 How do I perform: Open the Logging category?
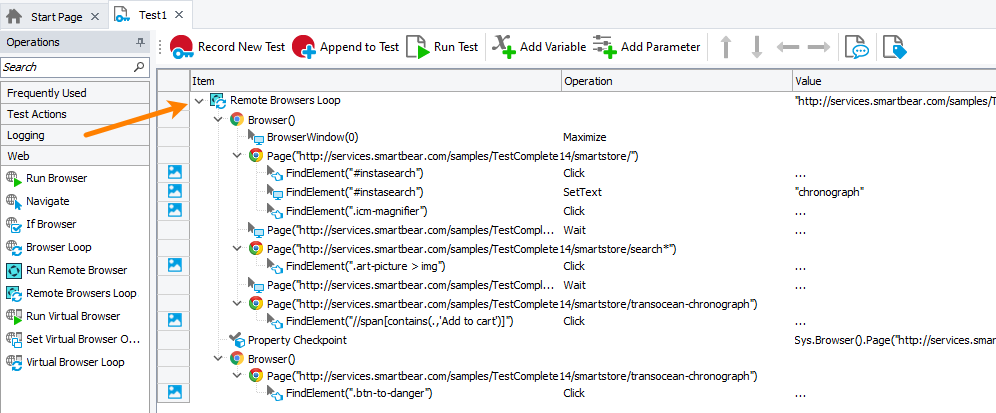(x=76, y=135)
